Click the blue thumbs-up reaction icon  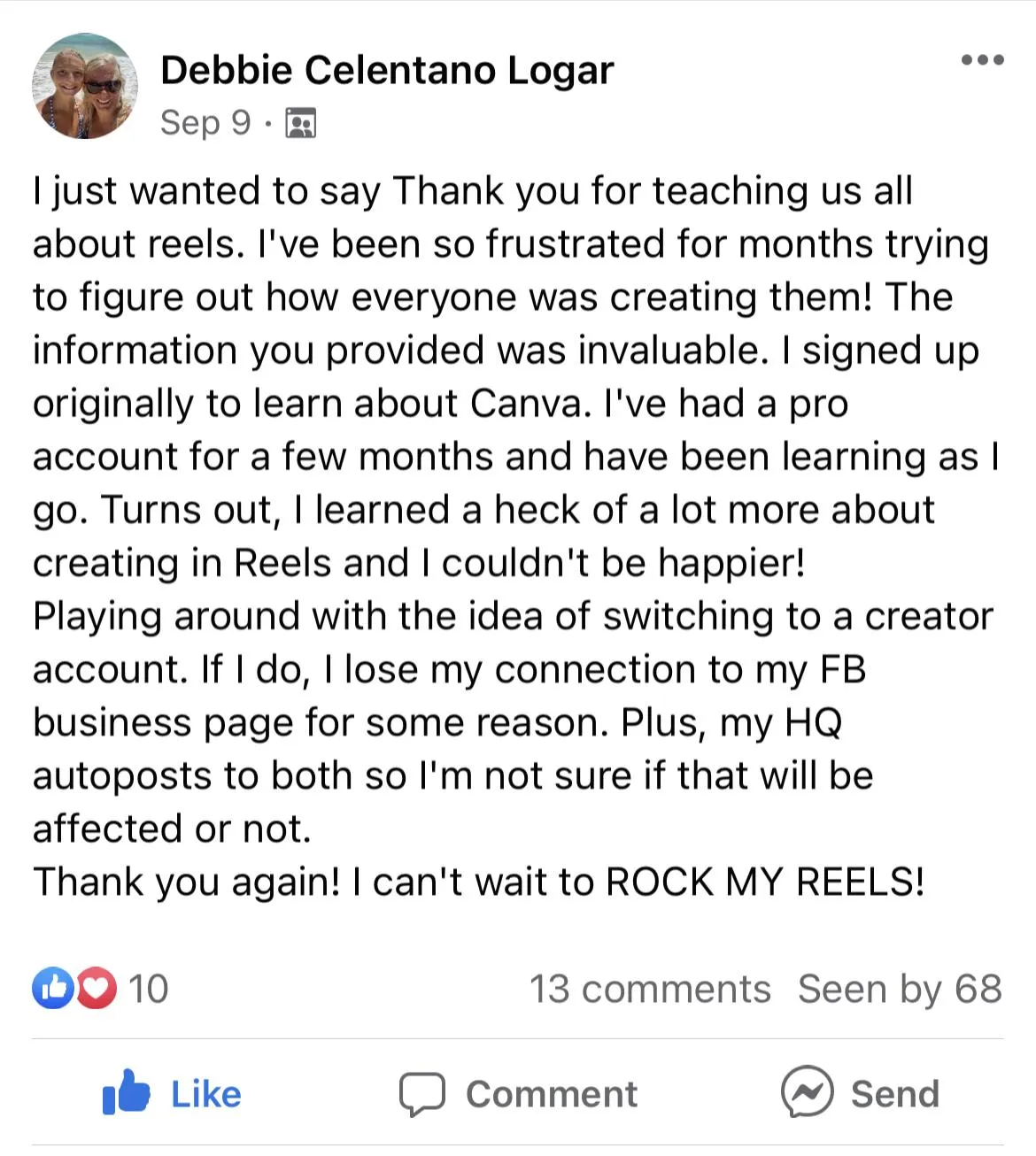[54, 988]
